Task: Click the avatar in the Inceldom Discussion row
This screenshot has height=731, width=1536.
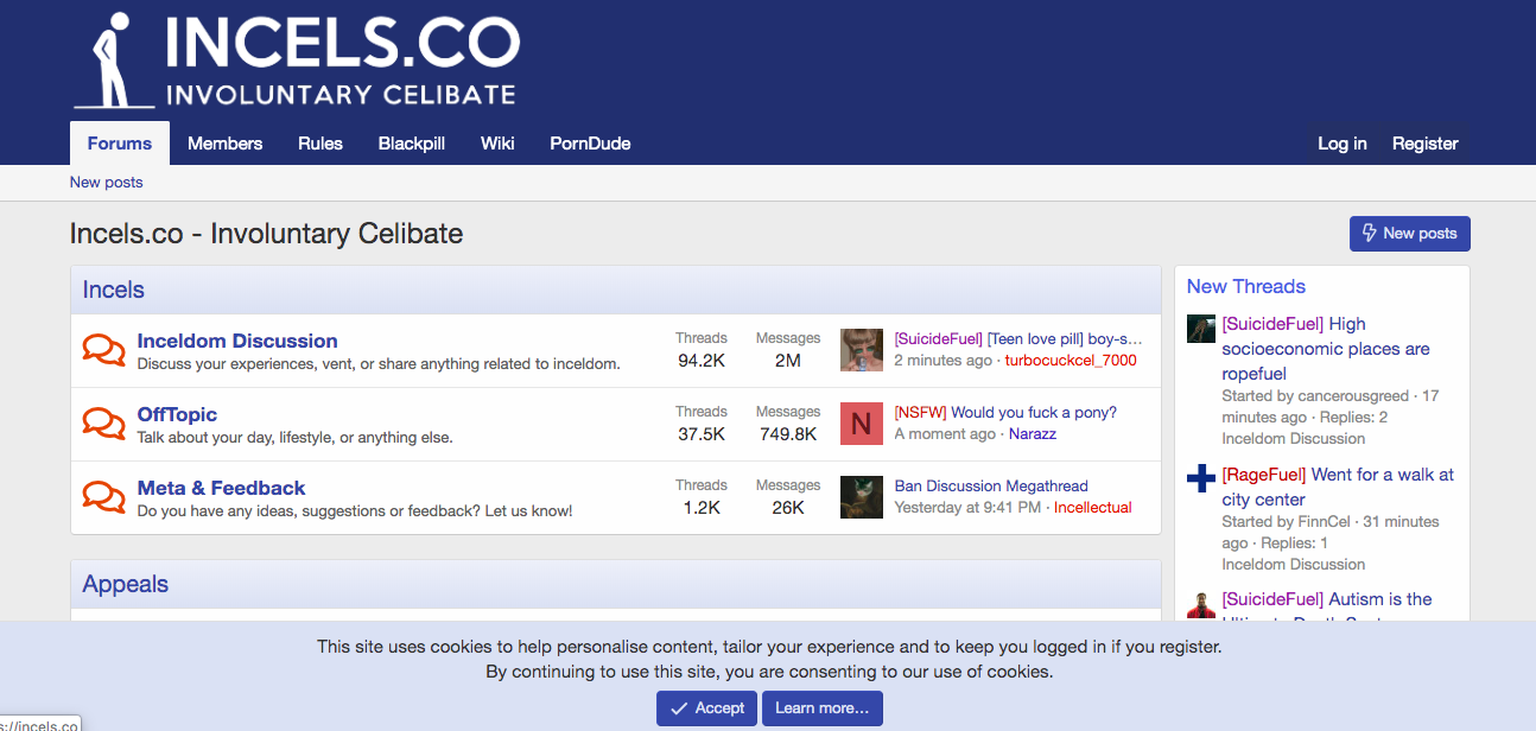Action: point(861,350)
